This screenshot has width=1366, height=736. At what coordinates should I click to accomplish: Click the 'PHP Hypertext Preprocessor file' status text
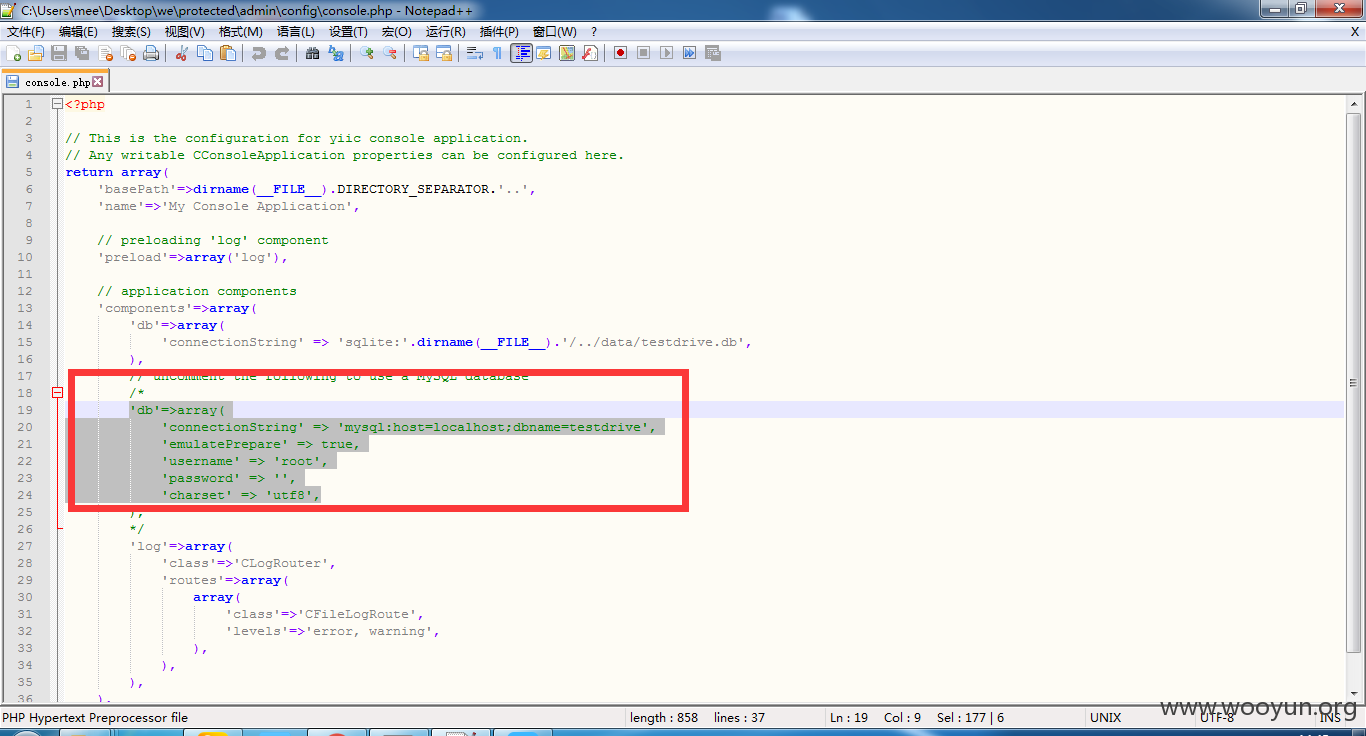pyautogui.click(x=95, y=717)
